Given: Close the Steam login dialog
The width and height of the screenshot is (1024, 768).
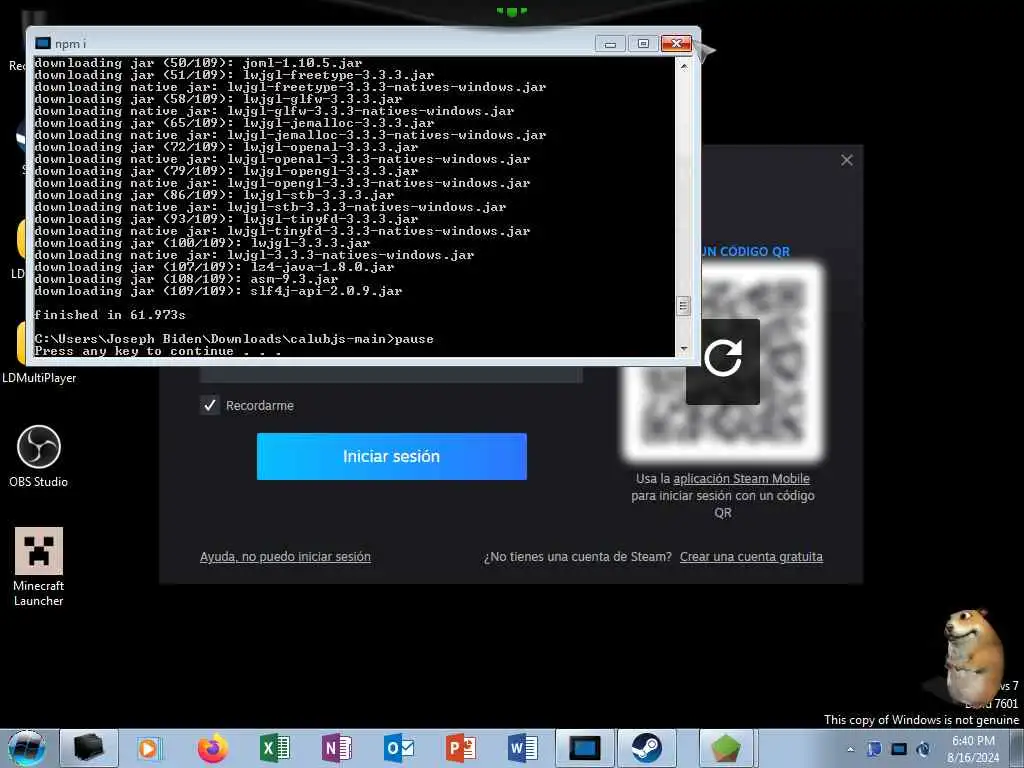Looking at the screenshot, I should coord(846,160).
